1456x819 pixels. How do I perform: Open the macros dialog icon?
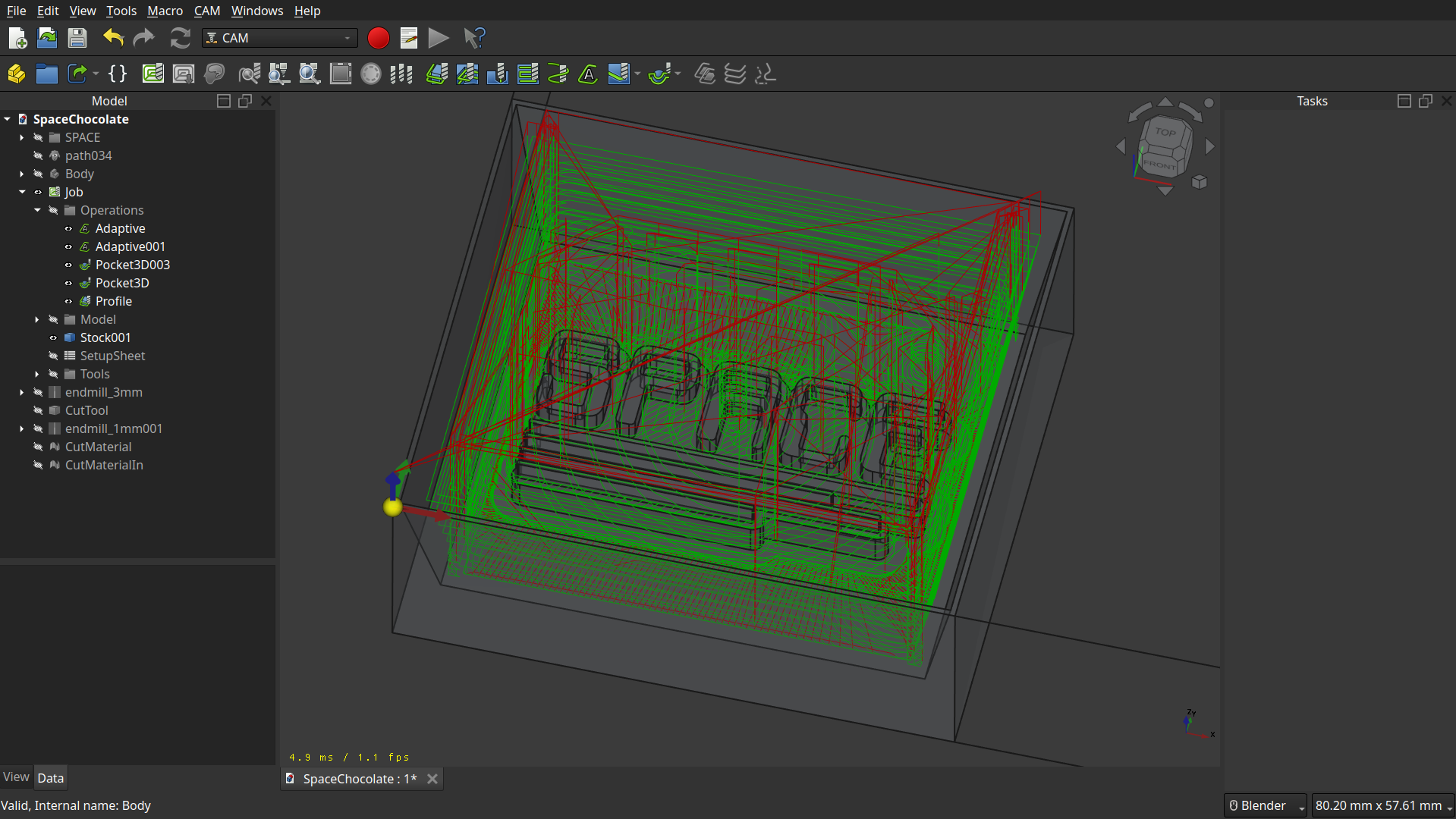coord(408,38)
